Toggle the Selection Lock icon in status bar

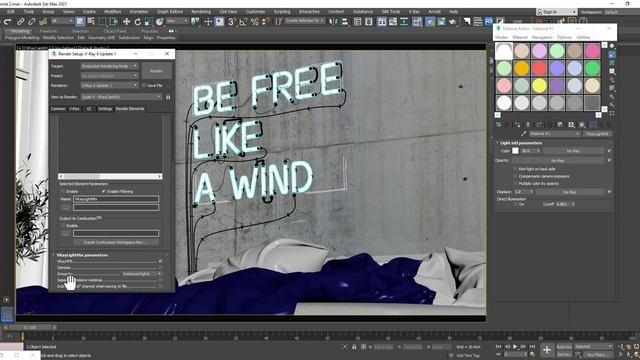pos(354,347)
